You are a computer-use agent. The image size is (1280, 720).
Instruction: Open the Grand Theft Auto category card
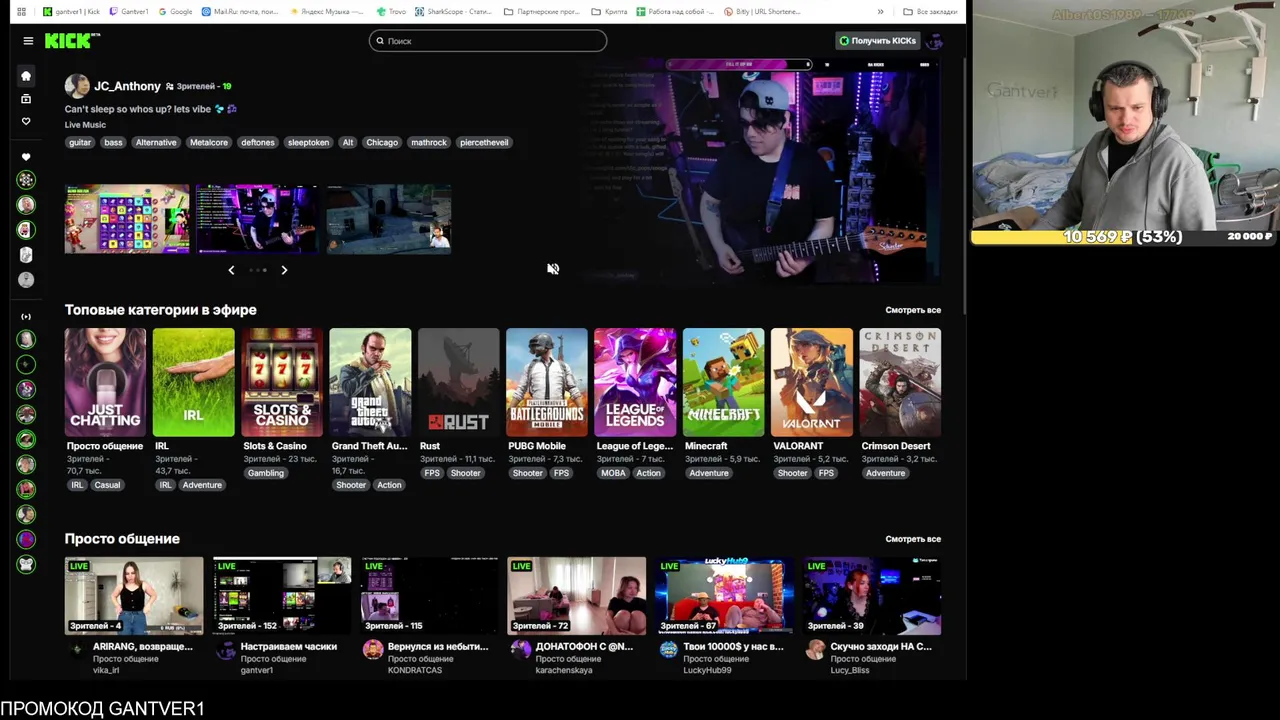pos(370,382)
